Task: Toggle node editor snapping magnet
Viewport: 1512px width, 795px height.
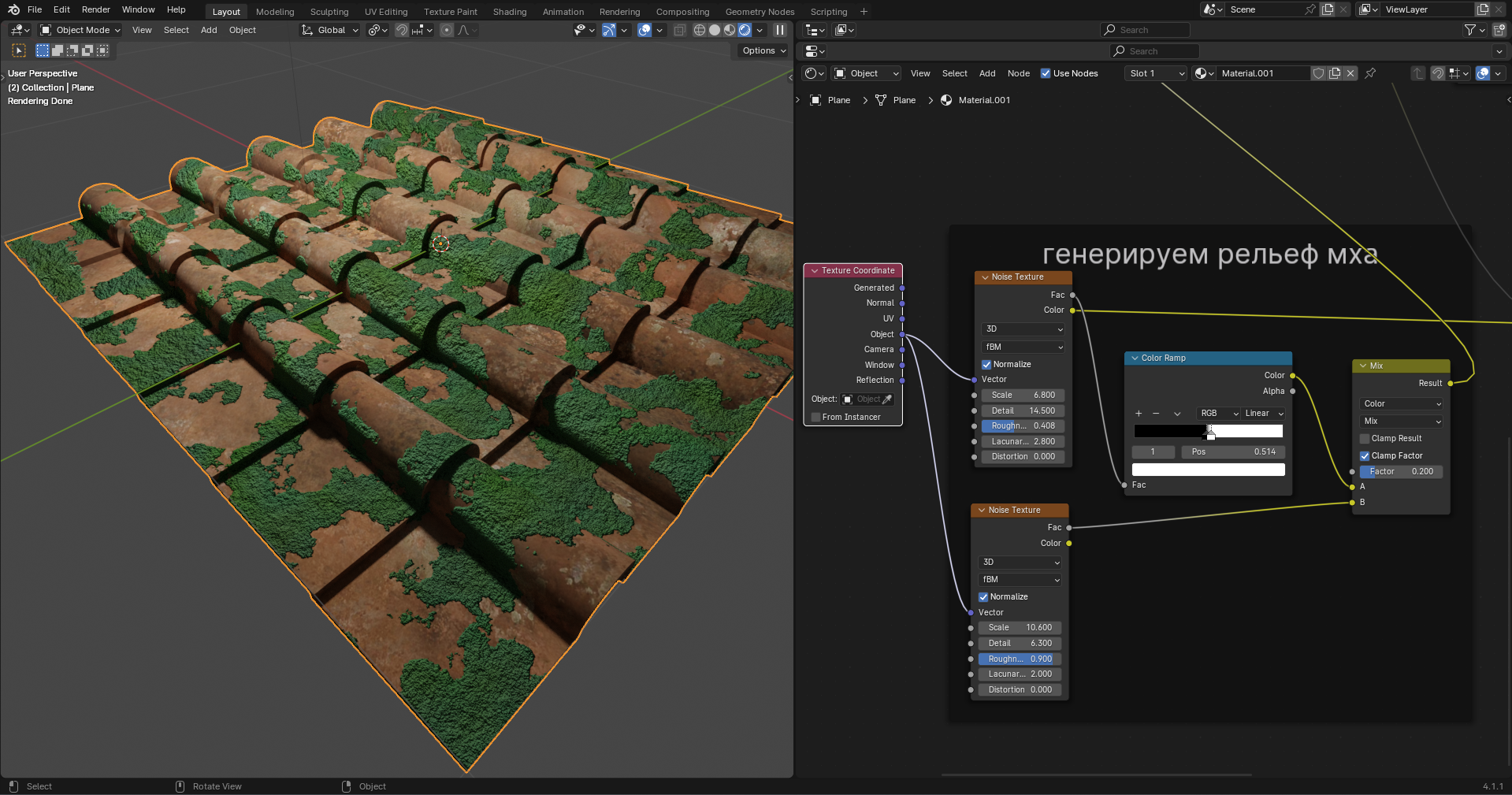Action: [1438, 73]
